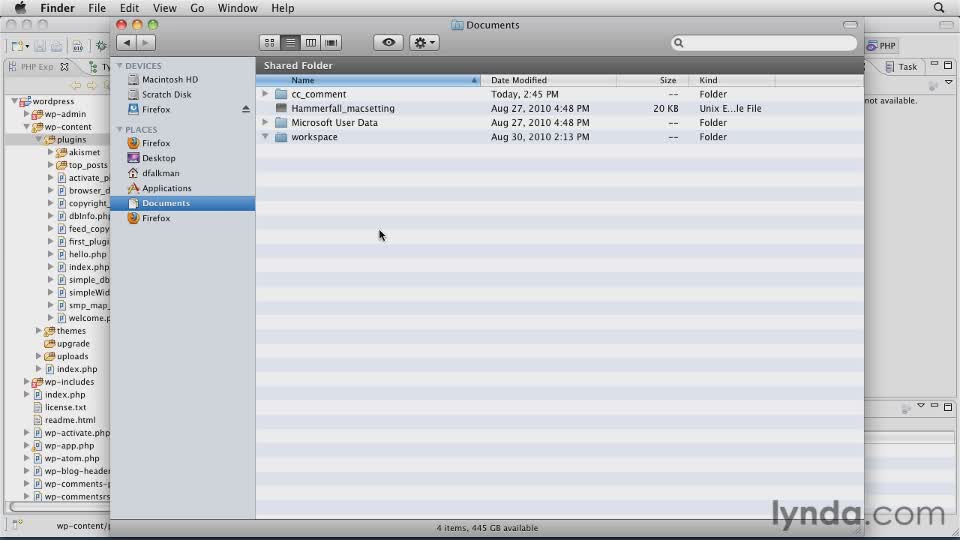Open the Help menu
Viewport: 960px width, 540px height.
[282, 8]
